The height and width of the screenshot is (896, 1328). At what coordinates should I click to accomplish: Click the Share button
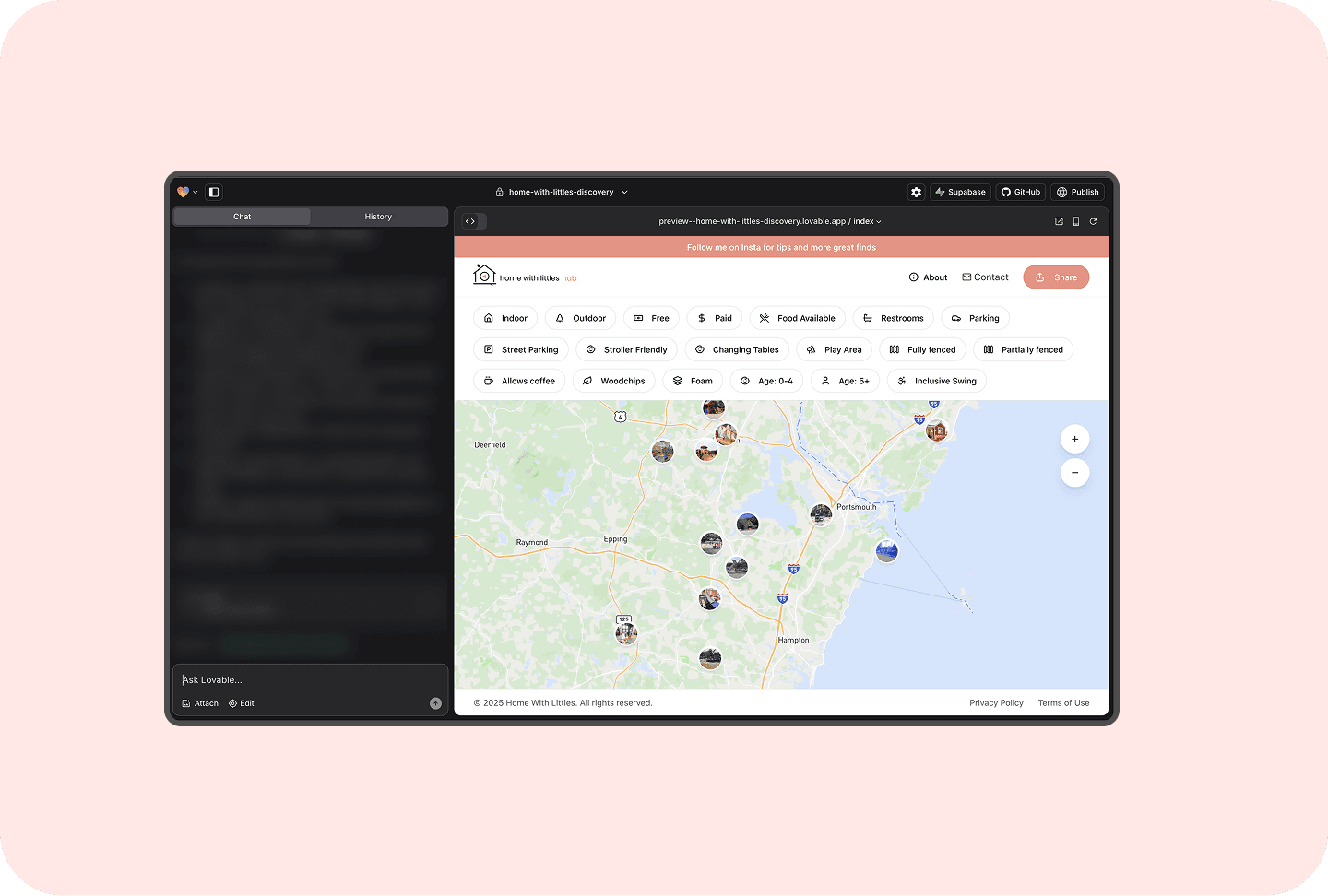(1056, 277)
